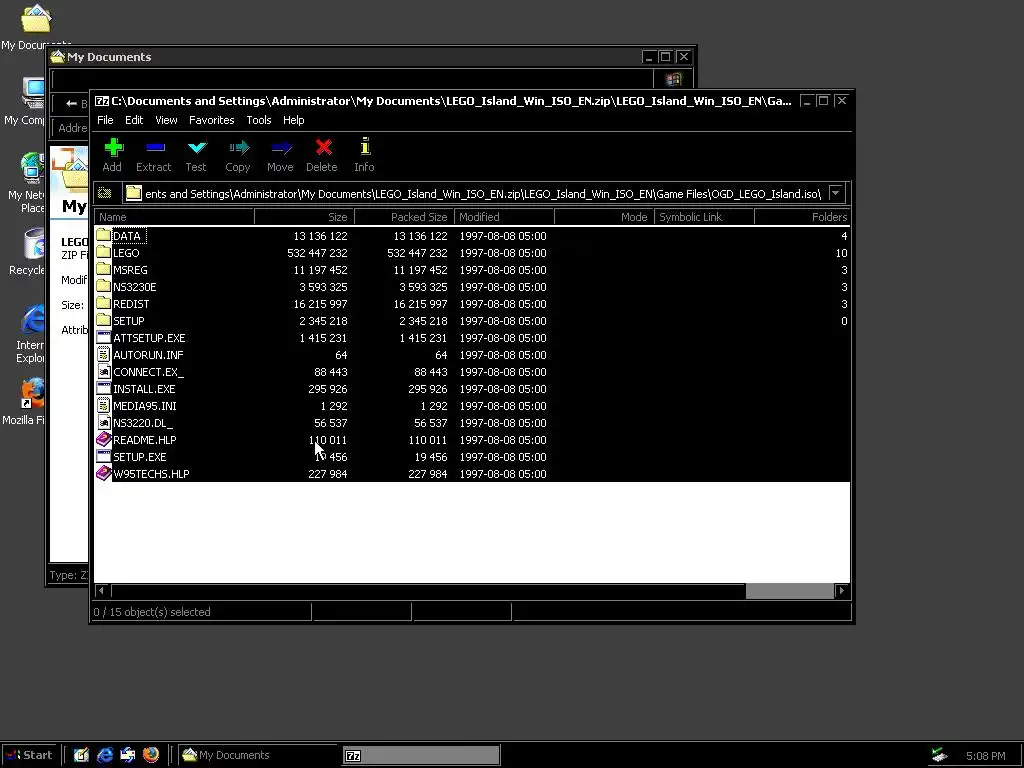This screenshot has width=1024, height=768.
Task: Select the AUTORUN.INF file icon
Action: (x=103, y=354)
